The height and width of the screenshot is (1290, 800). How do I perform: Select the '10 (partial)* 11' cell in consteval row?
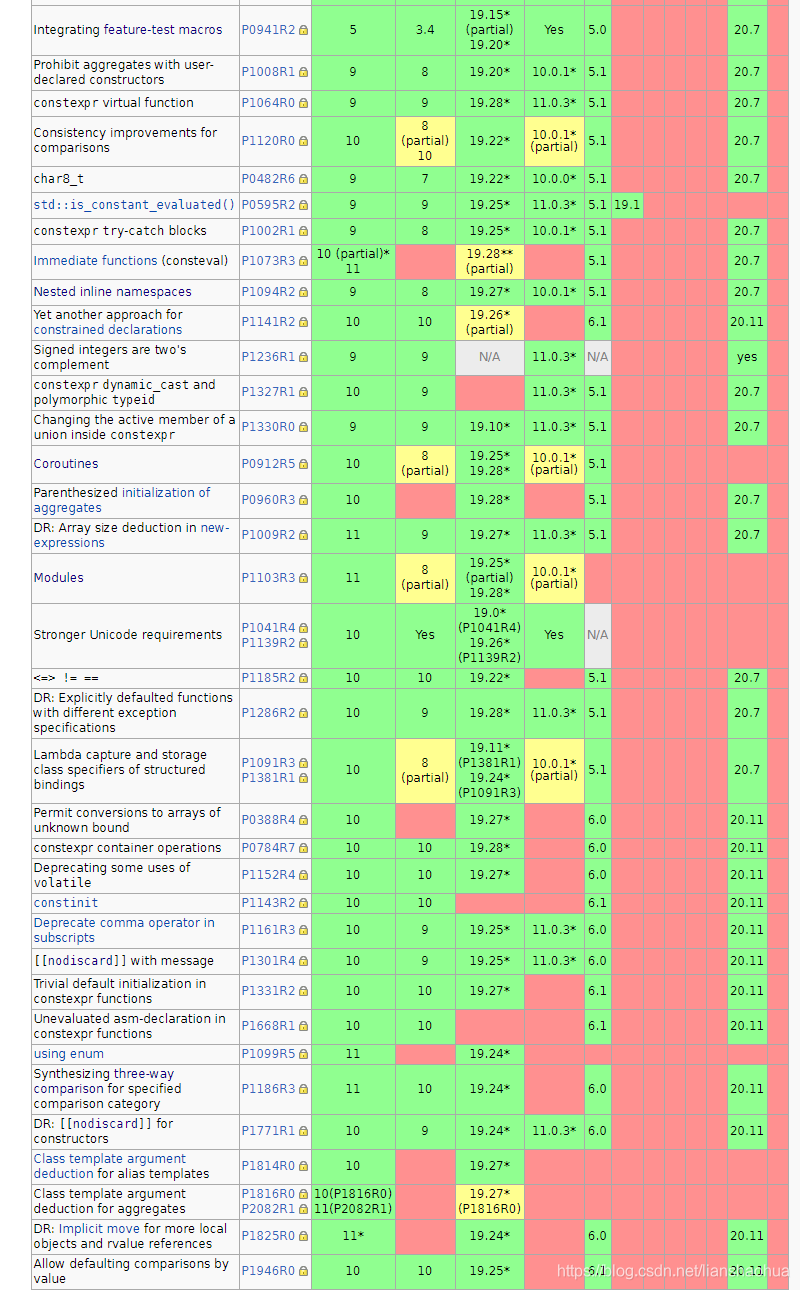pos(353,261)
